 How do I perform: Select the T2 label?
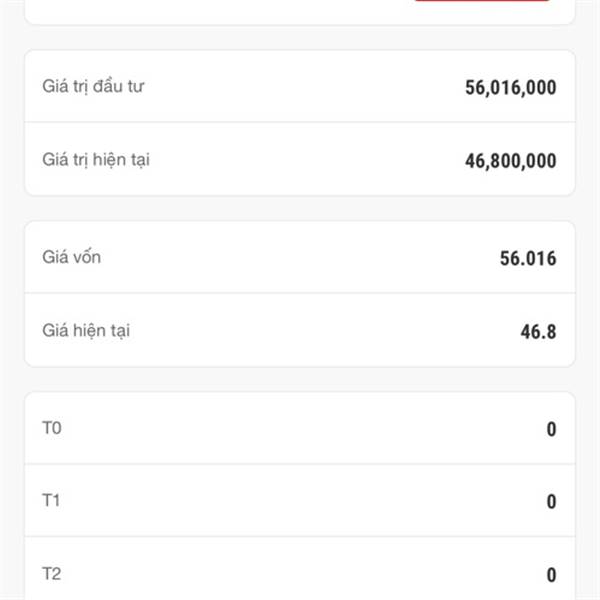[51, 574]
